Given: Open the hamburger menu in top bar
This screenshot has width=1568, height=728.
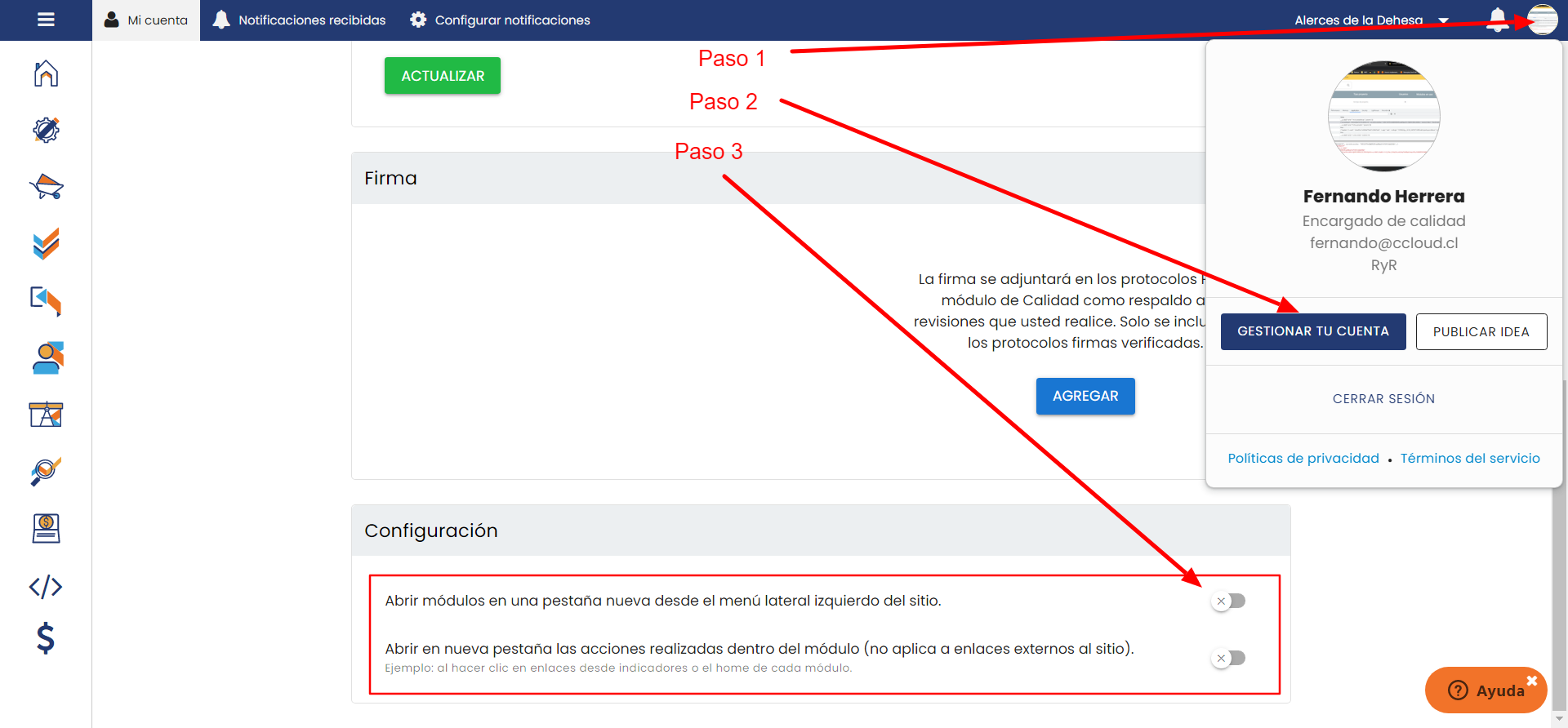Looking at the screenshot, I should [x=46, y=20].
